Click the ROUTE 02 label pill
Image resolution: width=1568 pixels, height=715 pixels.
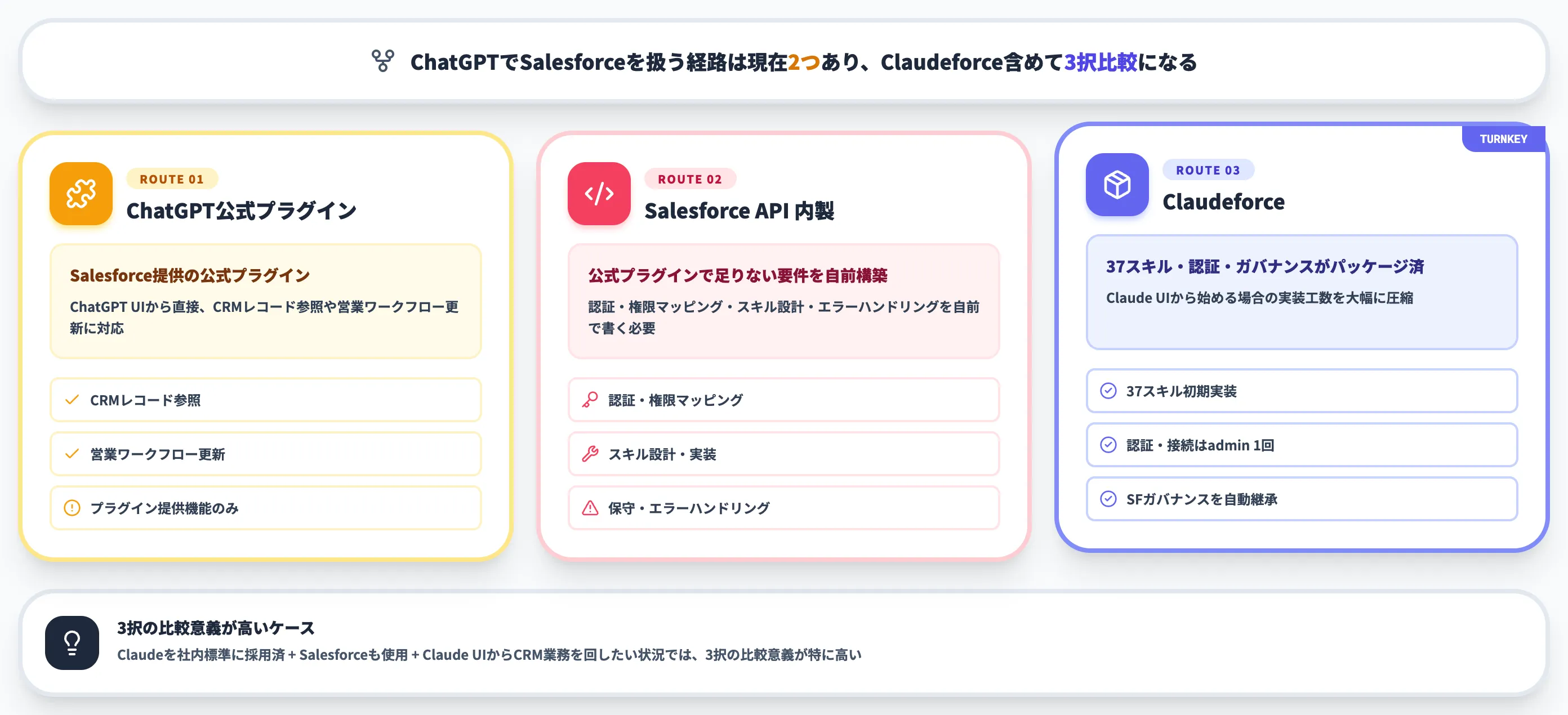click(x=689, y=179)
